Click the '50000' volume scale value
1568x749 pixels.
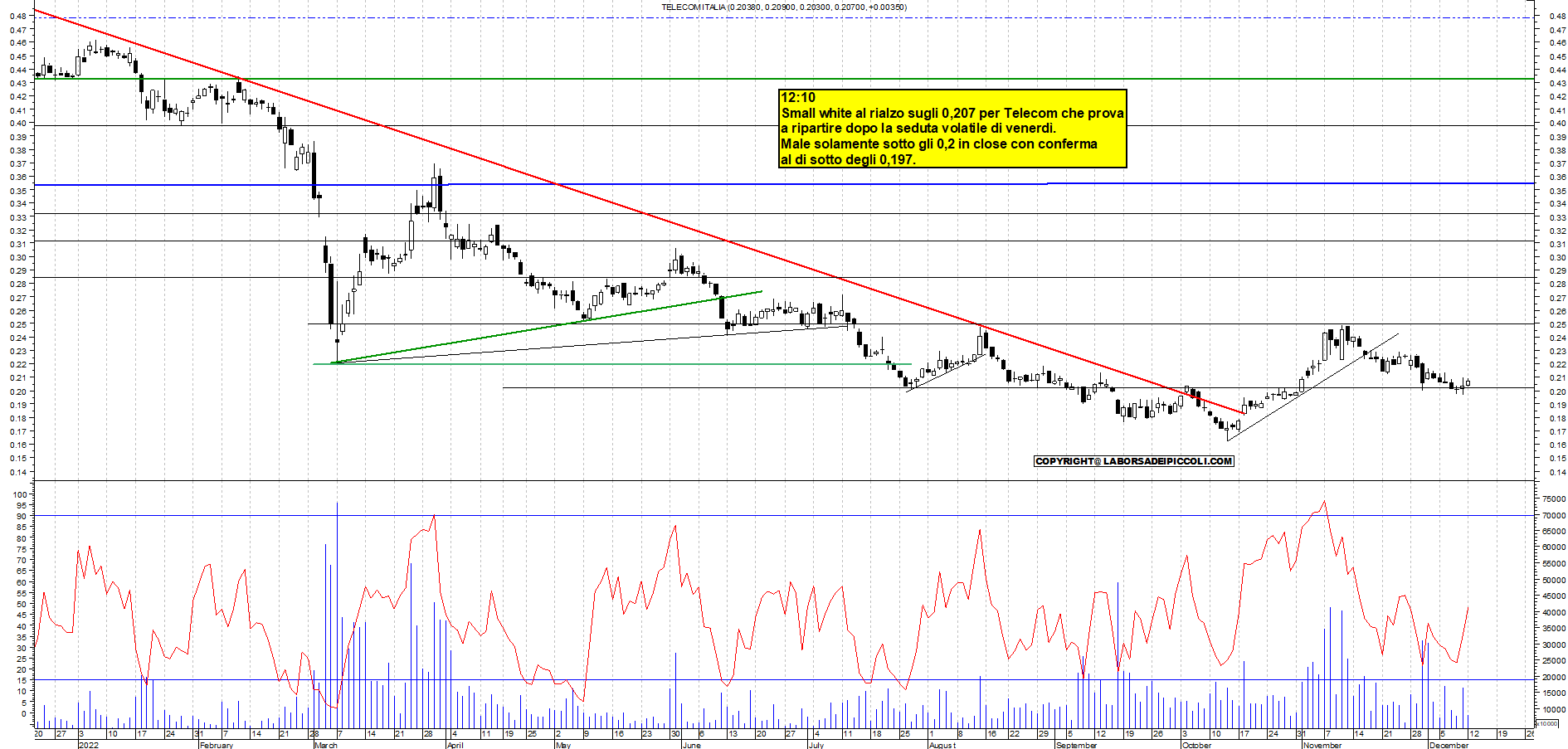(x=1554, y=580)
